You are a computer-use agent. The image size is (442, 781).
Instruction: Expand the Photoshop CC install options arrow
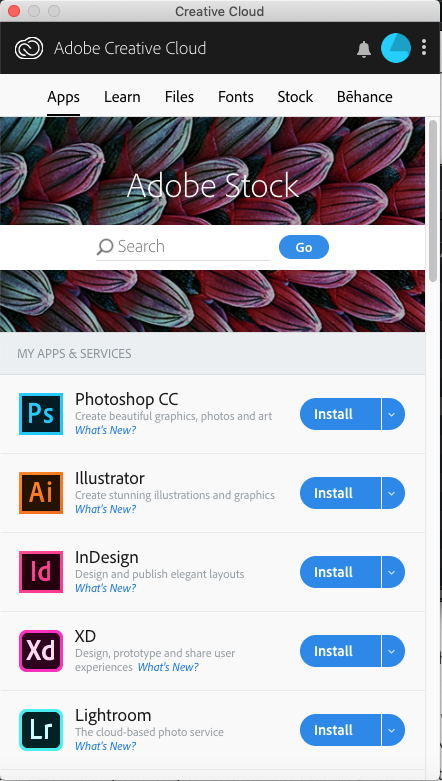[x=393, y=414]
